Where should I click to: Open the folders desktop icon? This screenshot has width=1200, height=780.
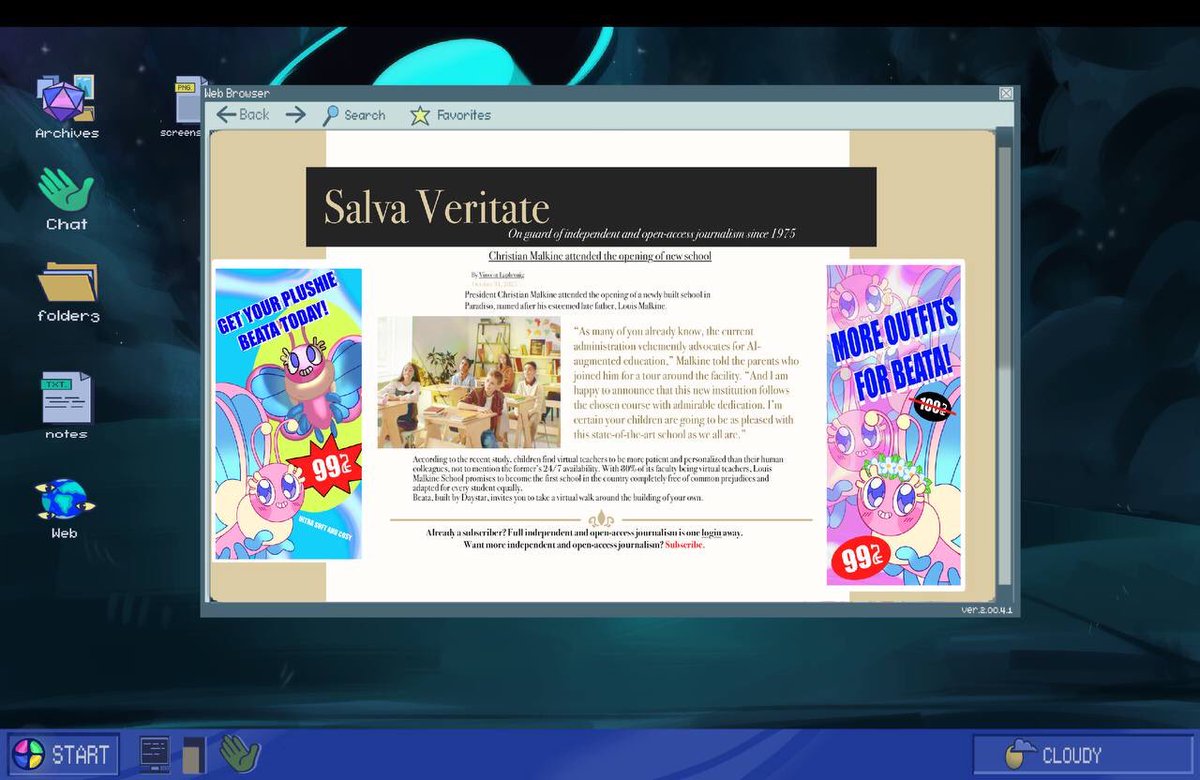coord(67,291)
